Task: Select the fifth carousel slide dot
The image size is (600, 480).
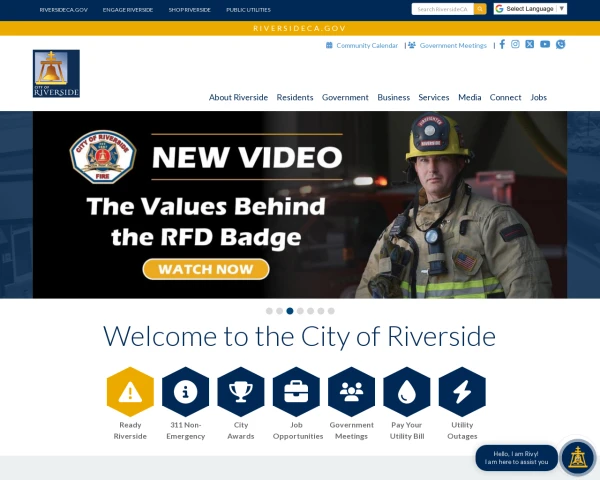Action: pyautogui.click(x=311, y=311)
